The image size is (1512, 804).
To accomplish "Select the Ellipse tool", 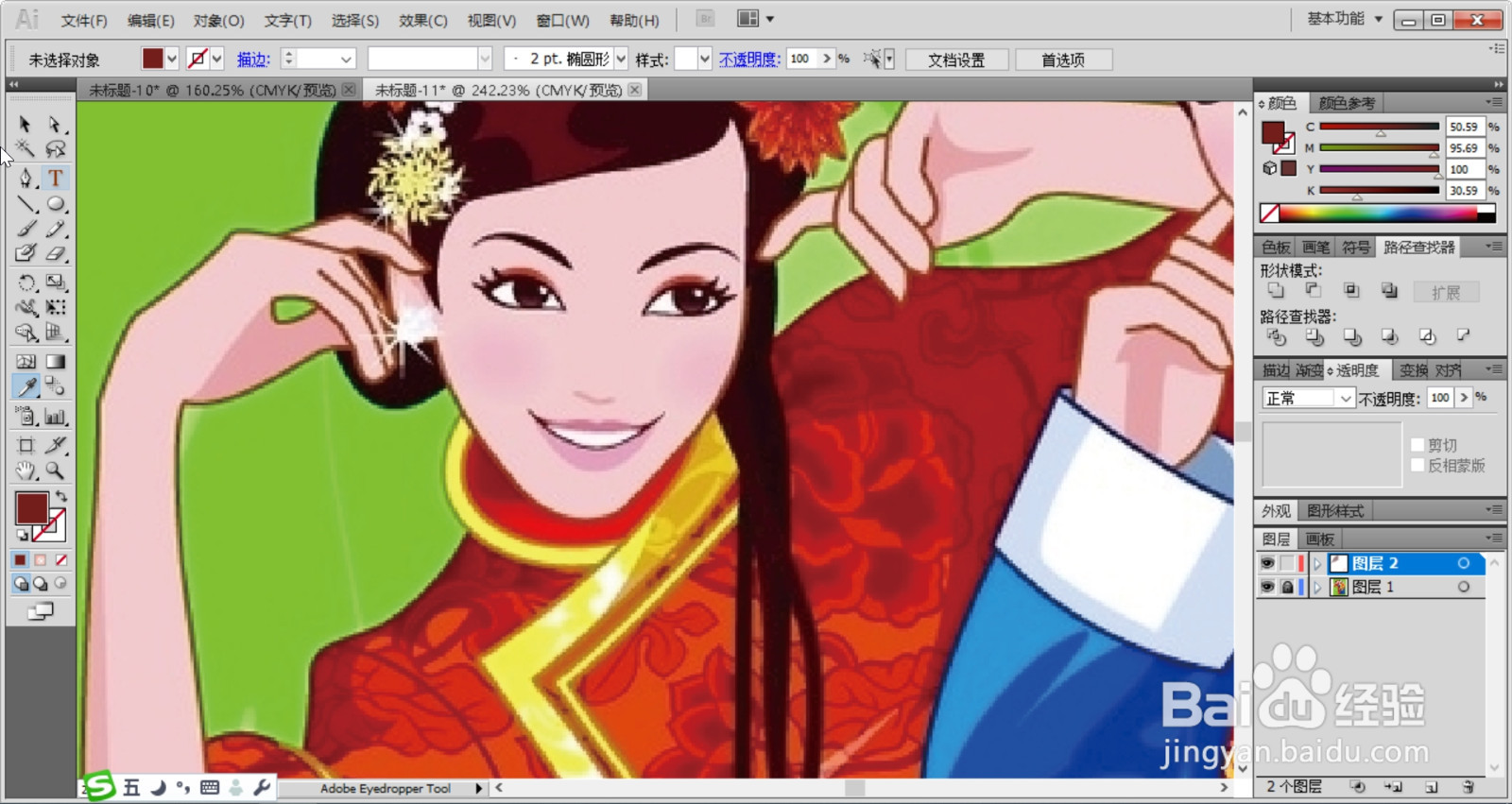I will click(x=55, y=204).
